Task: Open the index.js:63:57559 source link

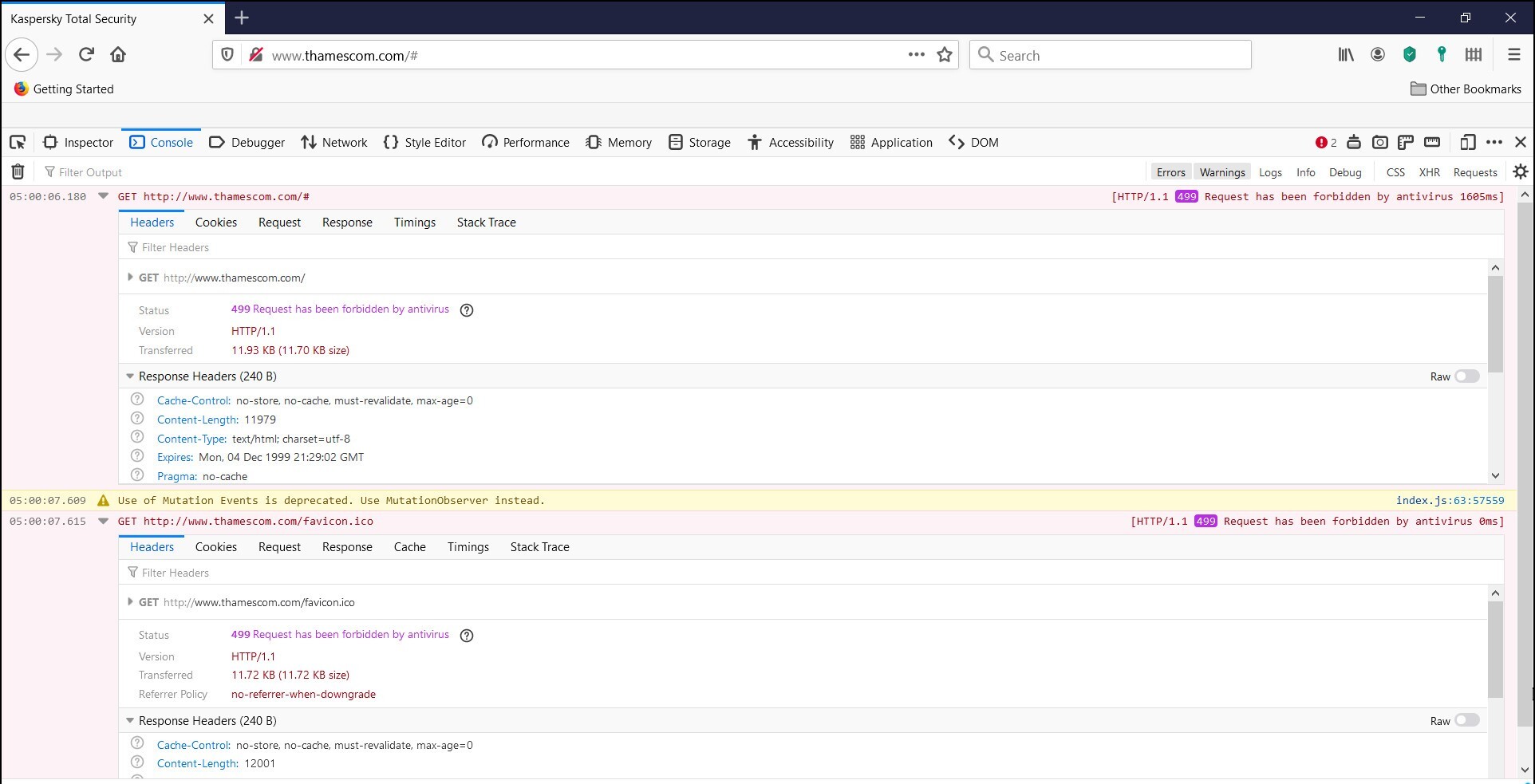Action: [1450, 501]
